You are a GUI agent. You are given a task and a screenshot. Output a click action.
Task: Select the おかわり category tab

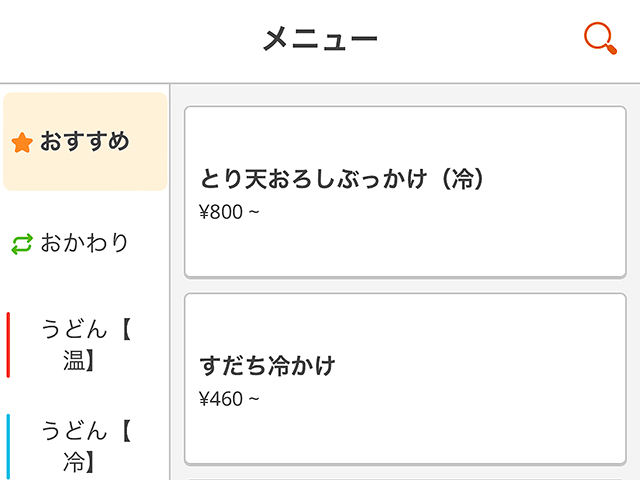click(x=85, y=243)
